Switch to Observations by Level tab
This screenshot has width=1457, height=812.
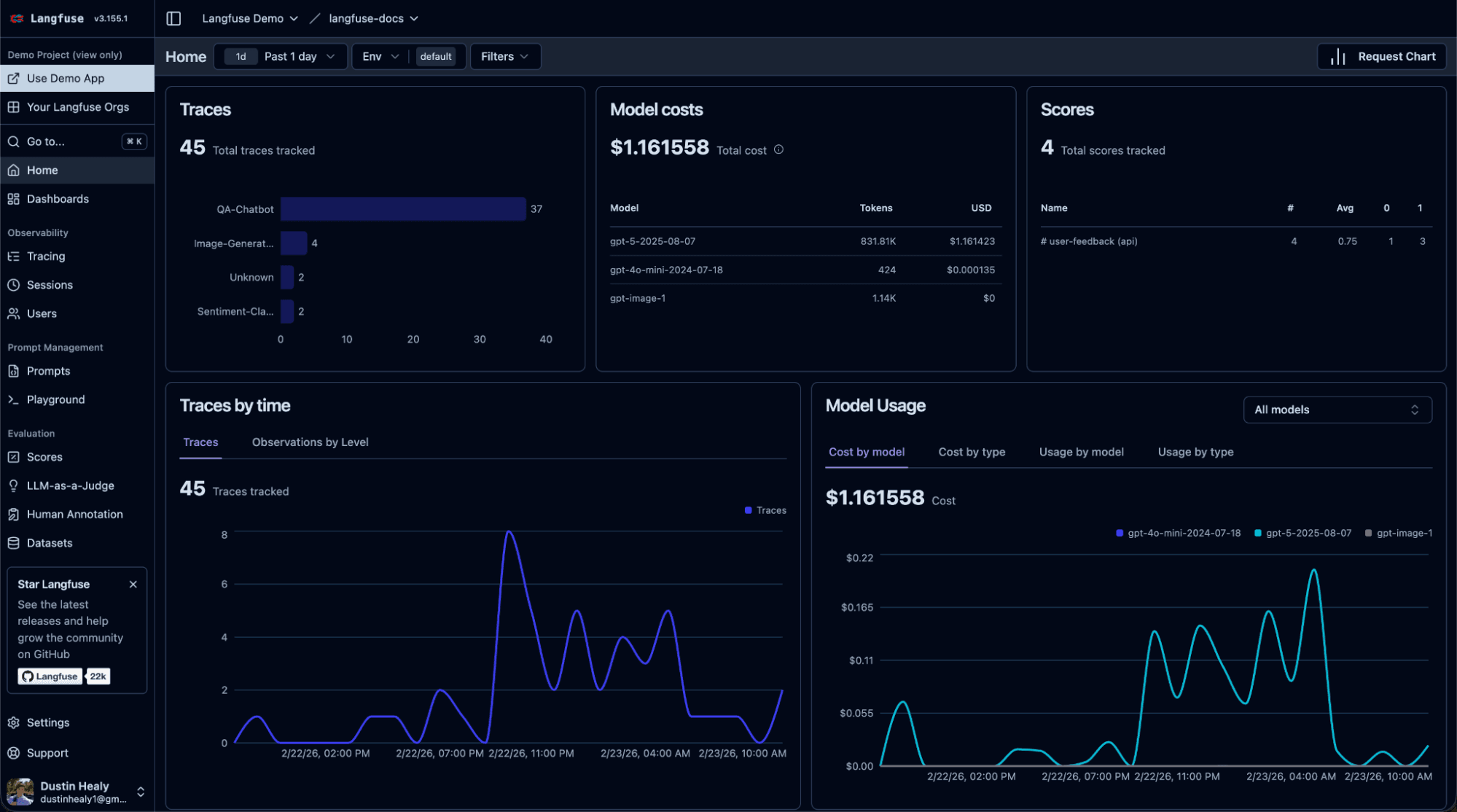[310, 442]
